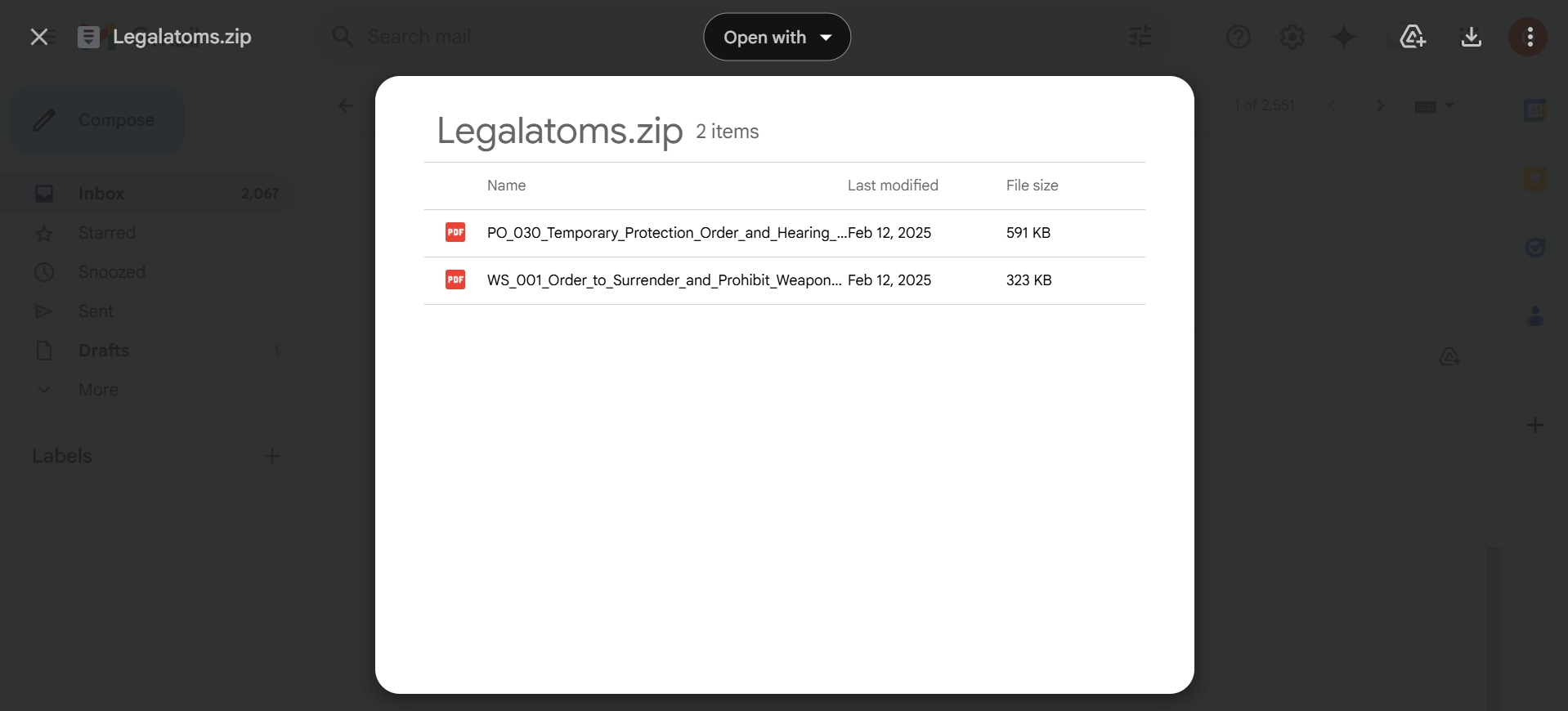Click the Add to Drive icon in top bar
Viewport: 1568px width, 711px height.
[1413, 37]
